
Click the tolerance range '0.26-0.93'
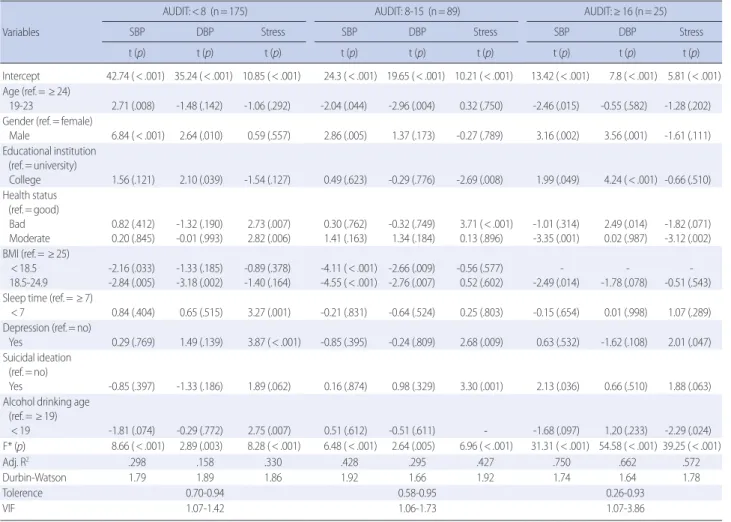[625, 493]
